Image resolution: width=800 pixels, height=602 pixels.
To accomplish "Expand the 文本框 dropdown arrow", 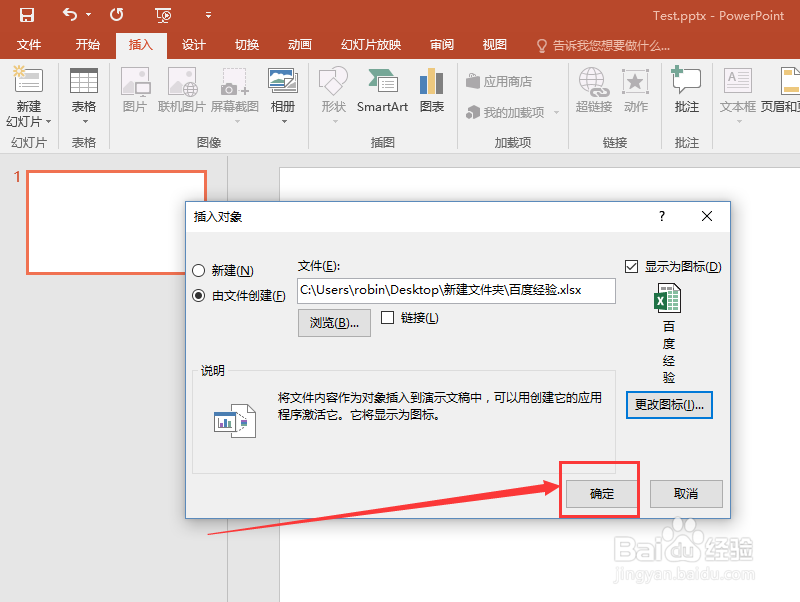I will coord(739,121).
